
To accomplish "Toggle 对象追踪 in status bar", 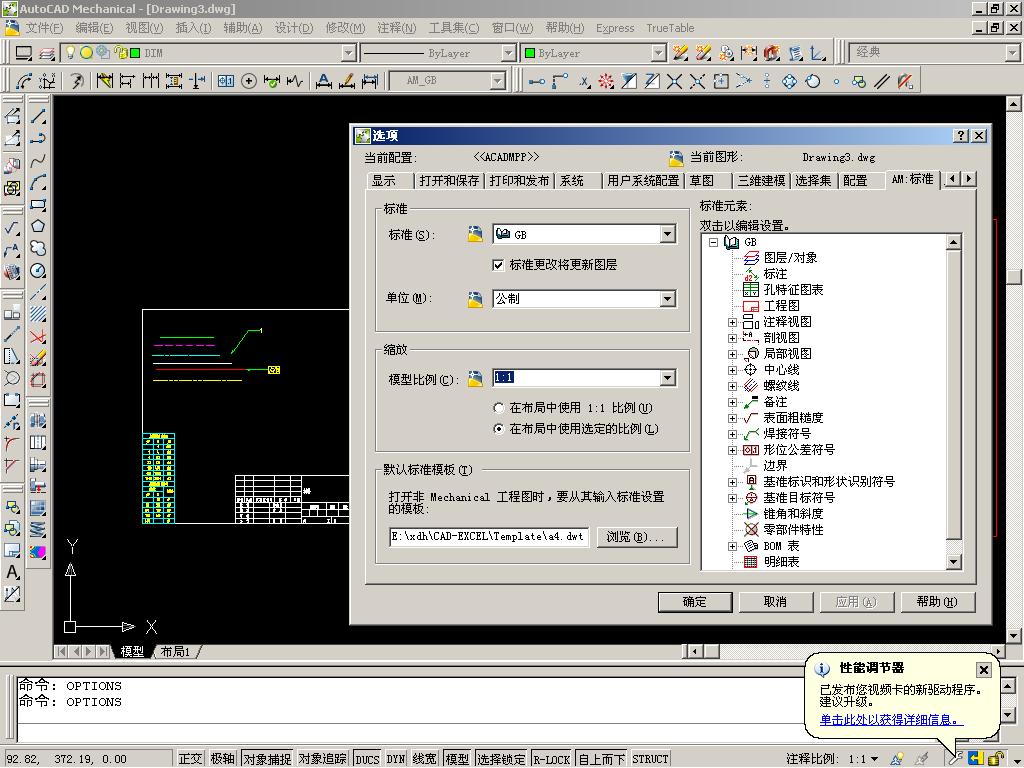I will click(x=323, y=759).
